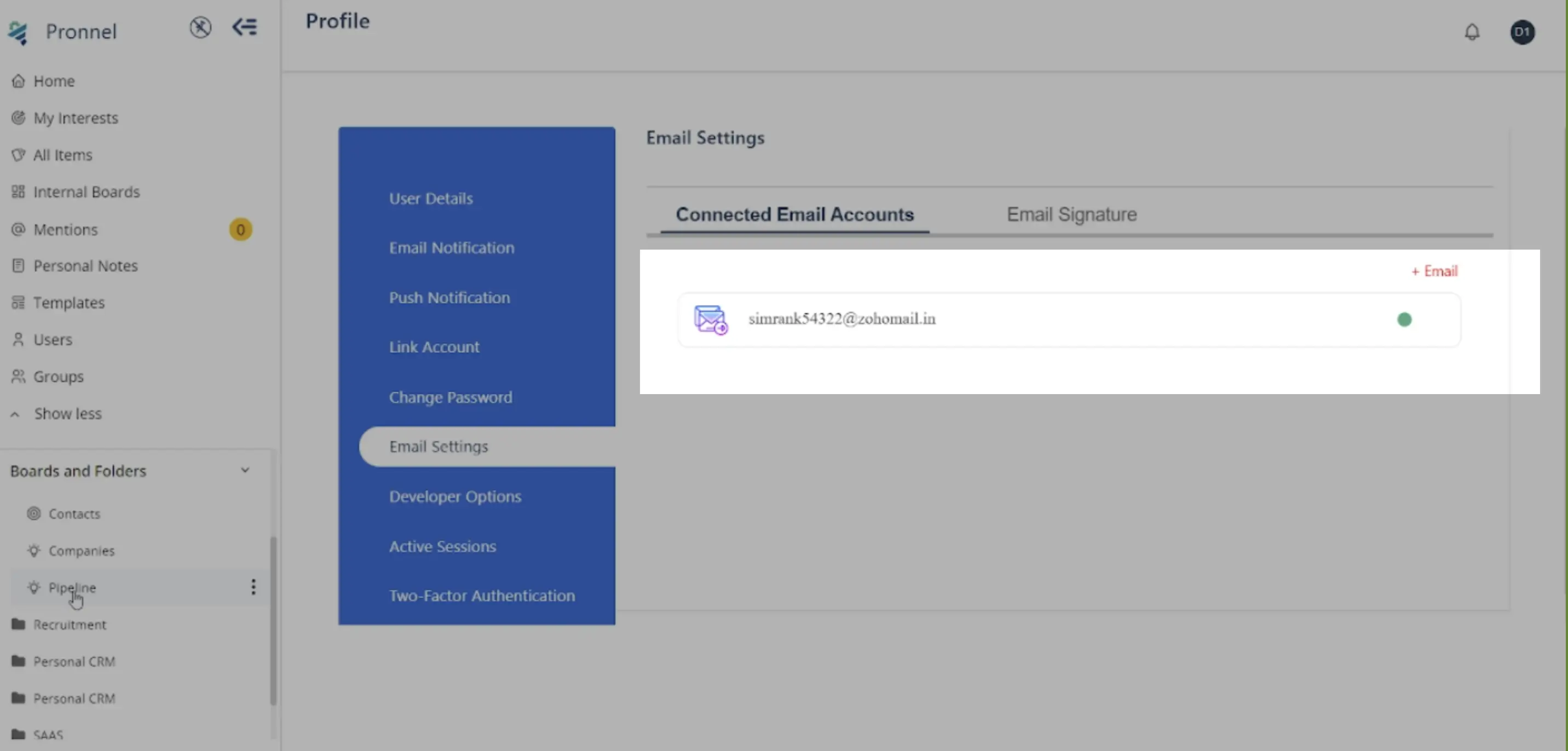Select the Connected Email Accounts tab
Screen dimensions: 1568x751
point(794,214)
